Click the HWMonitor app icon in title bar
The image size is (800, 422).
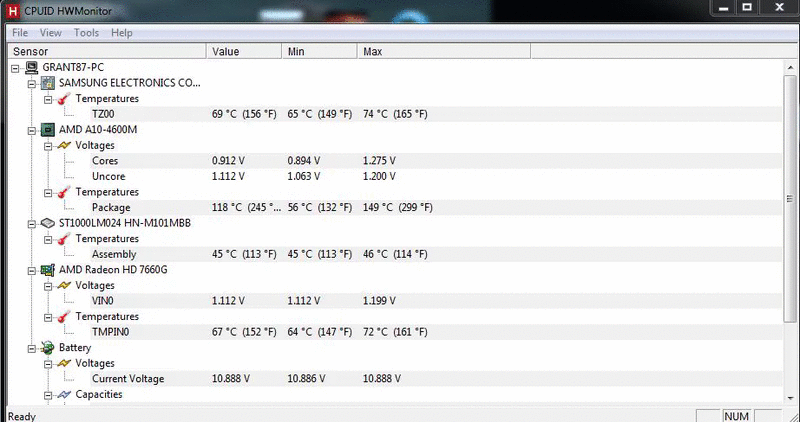click(12, 10)
